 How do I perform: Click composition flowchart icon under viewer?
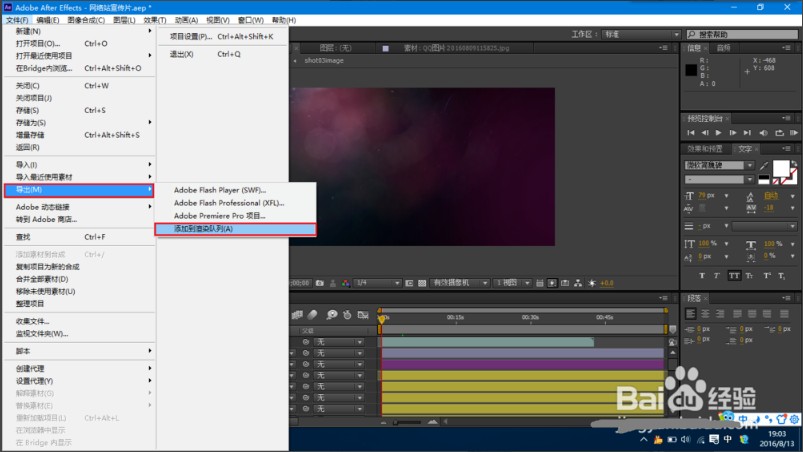(578, 283)
